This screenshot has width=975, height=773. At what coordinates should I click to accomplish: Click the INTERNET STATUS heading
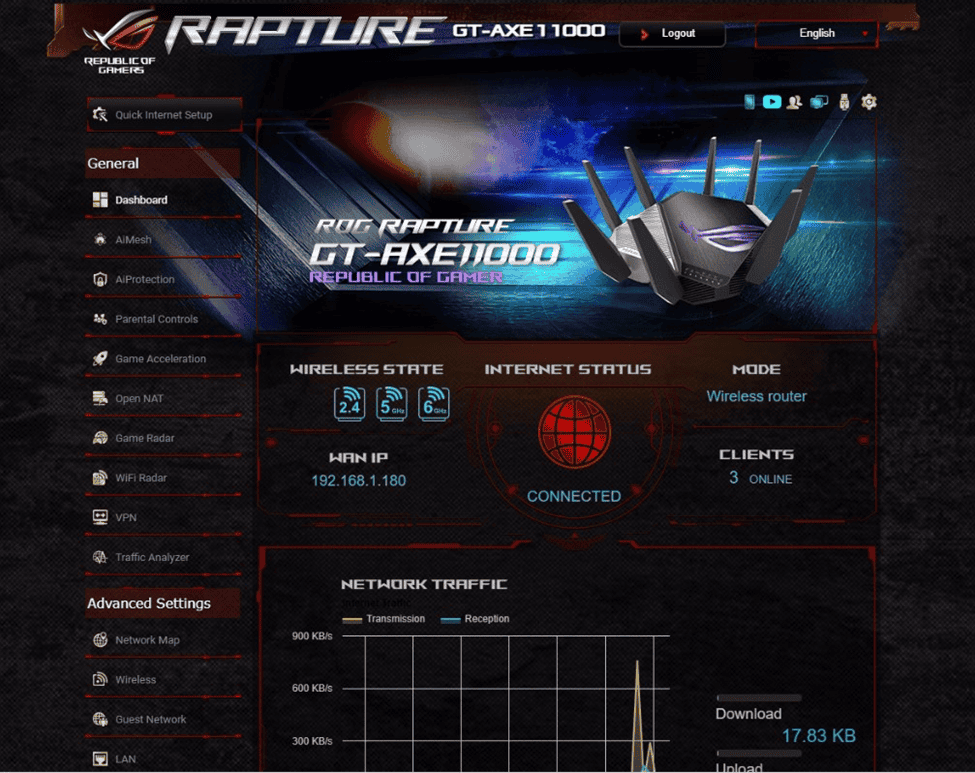[x=568, y=369]
